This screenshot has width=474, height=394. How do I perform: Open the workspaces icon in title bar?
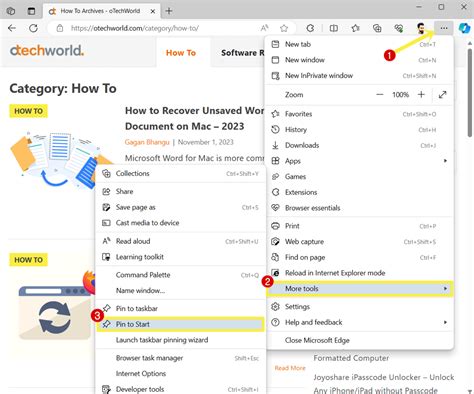pyautogui.click(x=11, y=11)
